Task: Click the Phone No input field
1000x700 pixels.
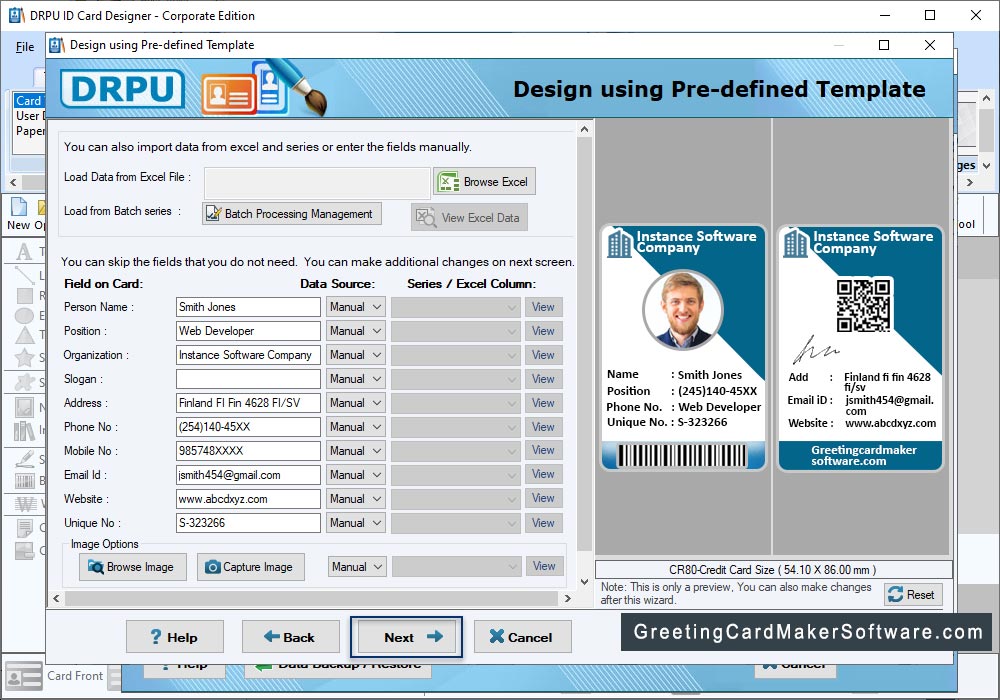Action: coord(248,427)
